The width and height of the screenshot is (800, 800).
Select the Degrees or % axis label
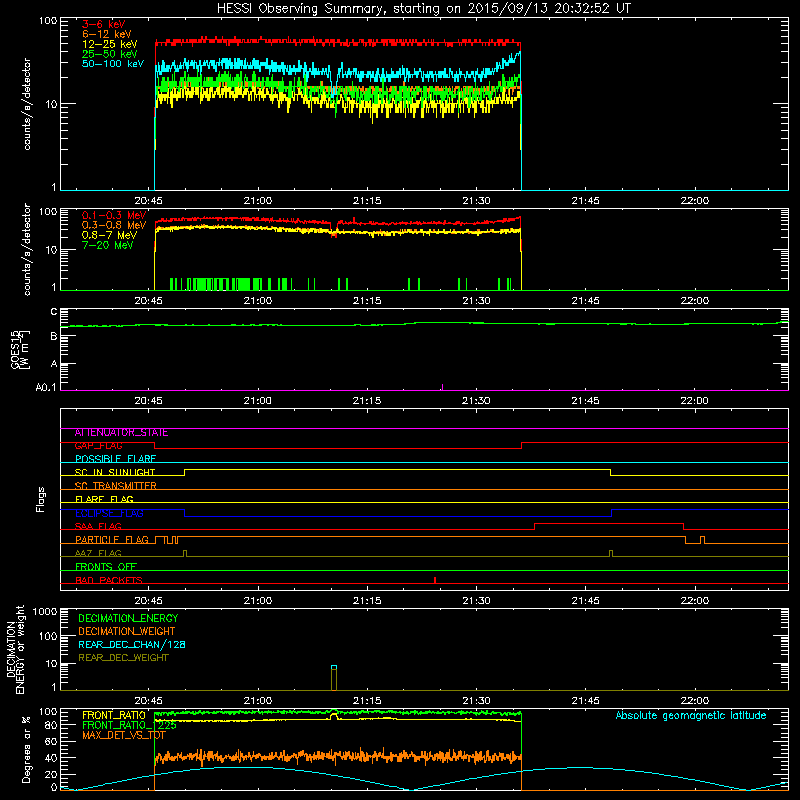(26, 749)
